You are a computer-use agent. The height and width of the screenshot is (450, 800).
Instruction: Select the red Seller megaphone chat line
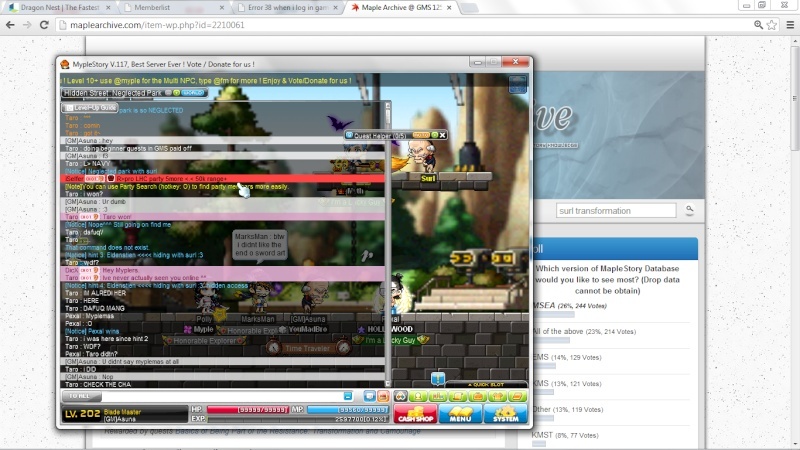223,179
